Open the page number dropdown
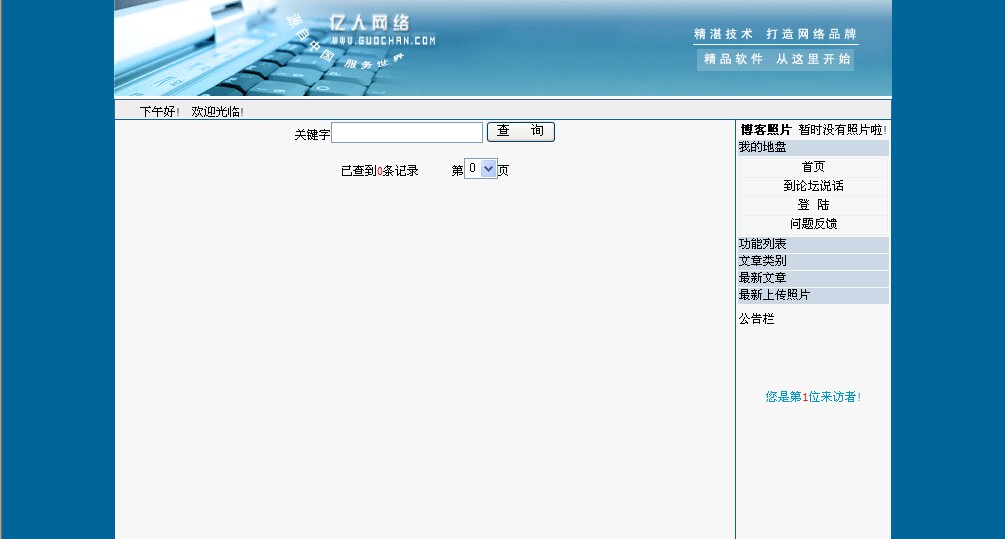1005x539 pixels. 481,169
